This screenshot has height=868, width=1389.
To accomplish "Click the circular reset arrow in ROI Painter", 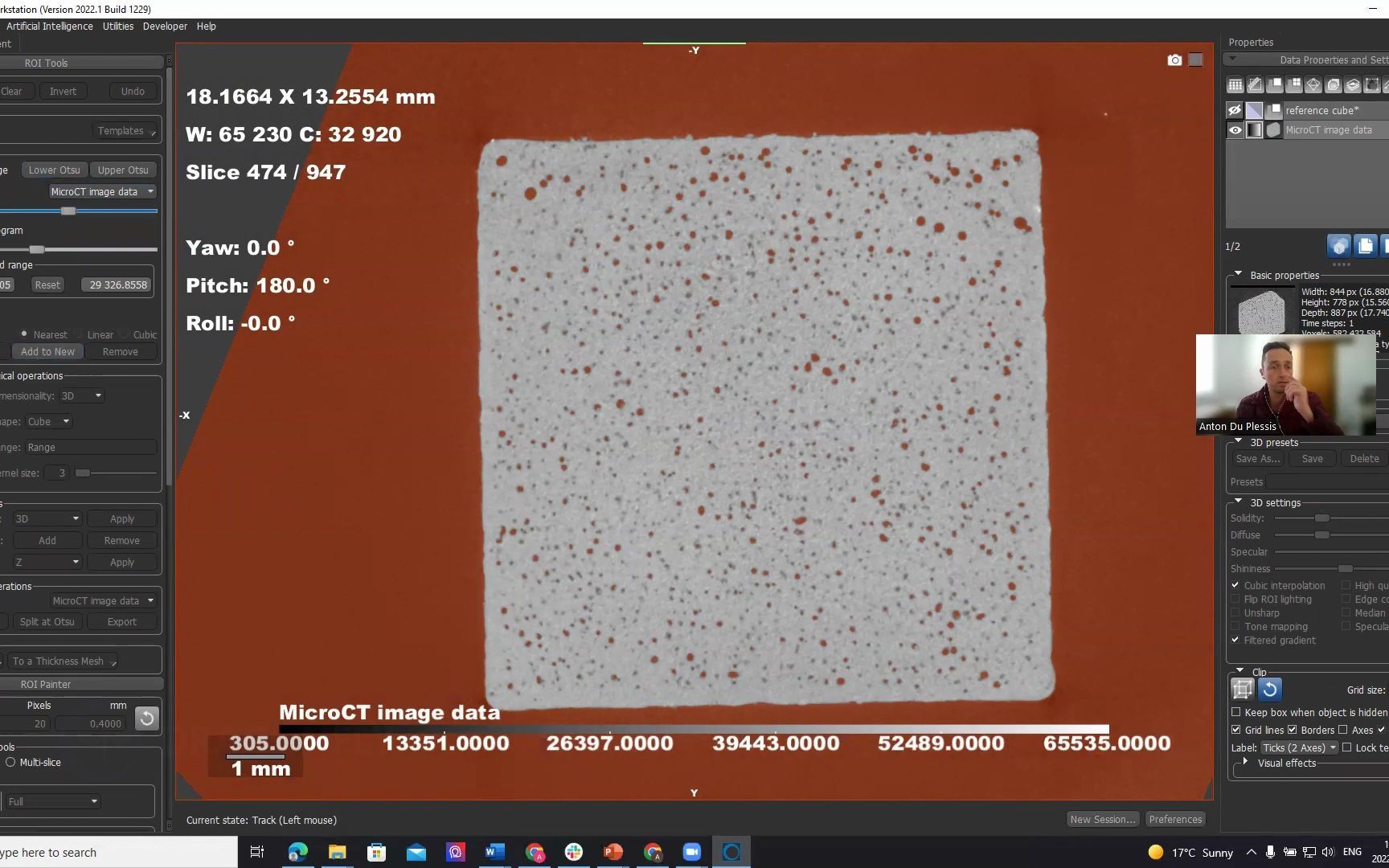I will click(146, 719).
